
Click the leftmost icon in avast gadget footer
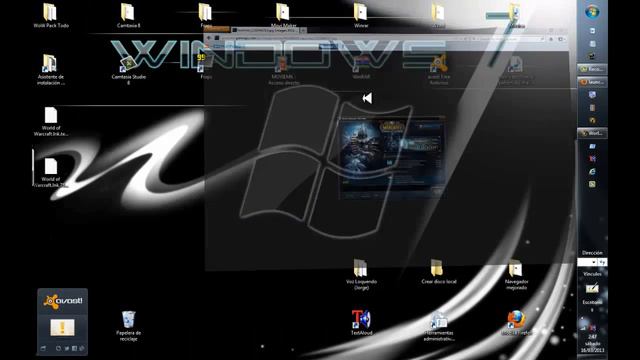(x=43, y=349)
